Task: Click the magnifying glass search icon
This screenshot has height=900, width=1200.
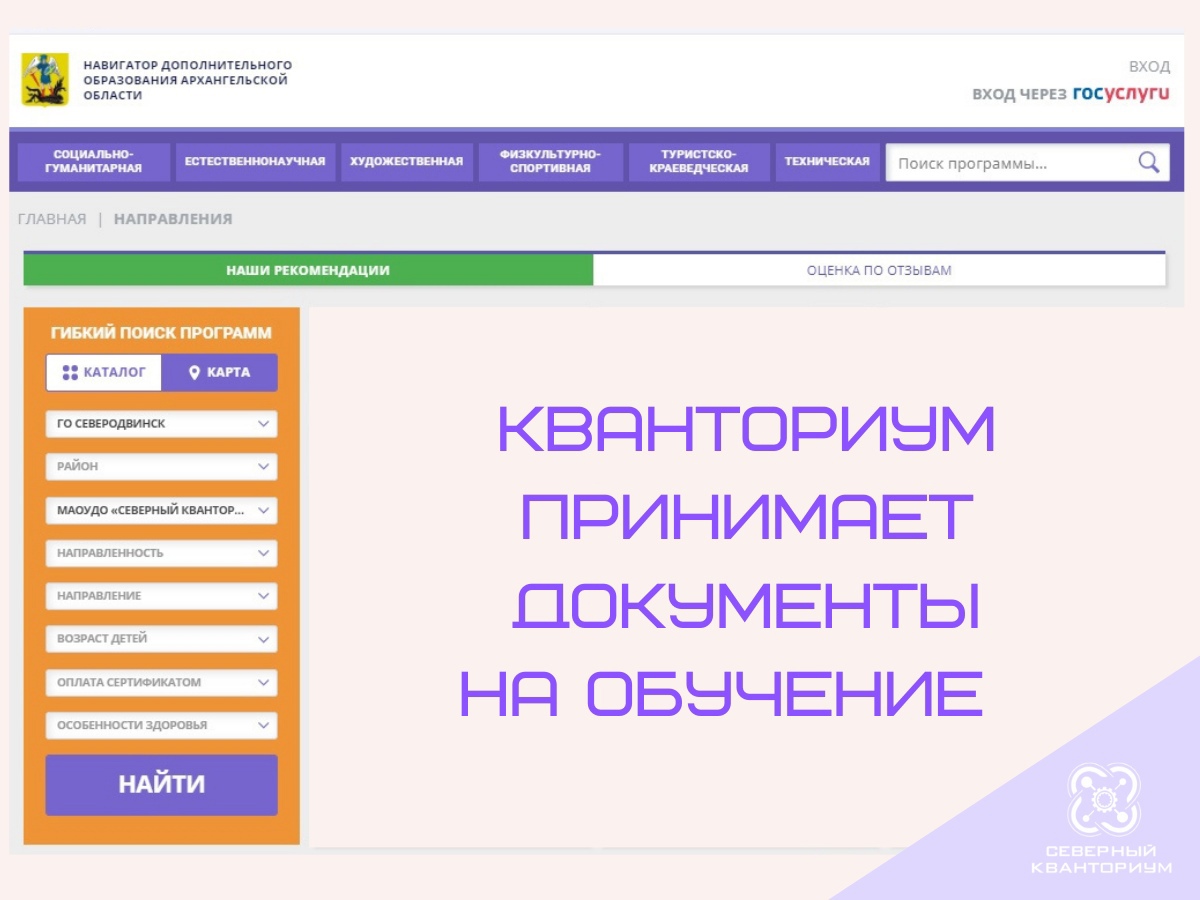Action: pyautogui.click(x=1149, y=163)
